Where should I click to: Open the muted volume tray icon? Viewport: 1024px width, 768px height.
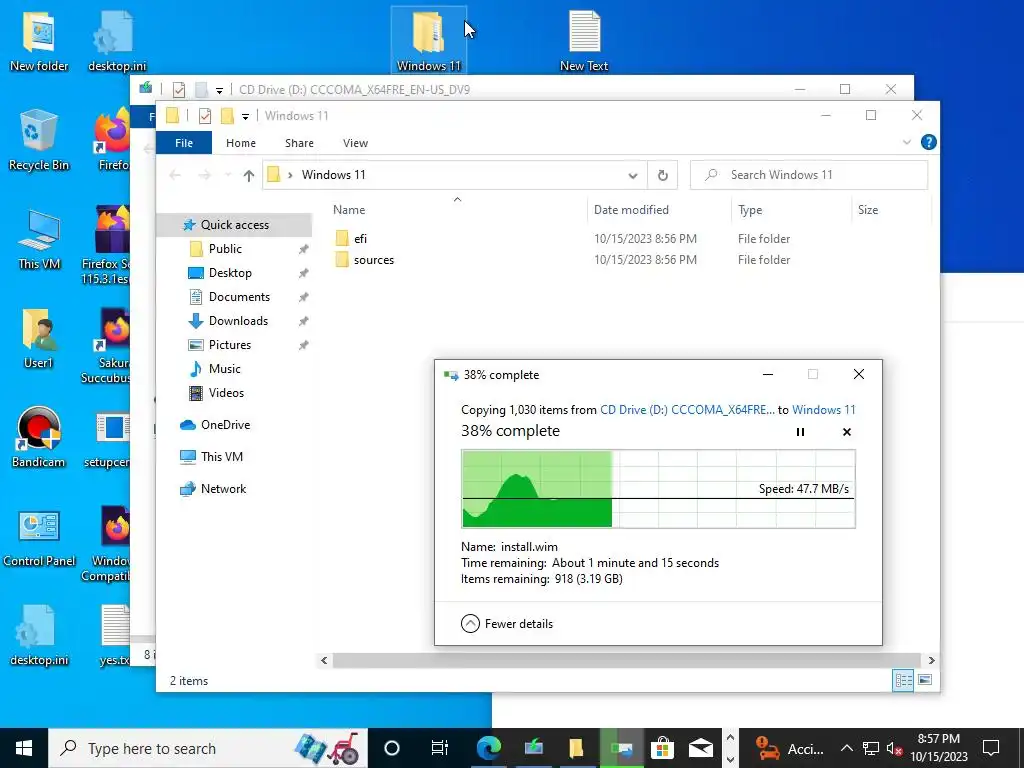pos(895,748)
